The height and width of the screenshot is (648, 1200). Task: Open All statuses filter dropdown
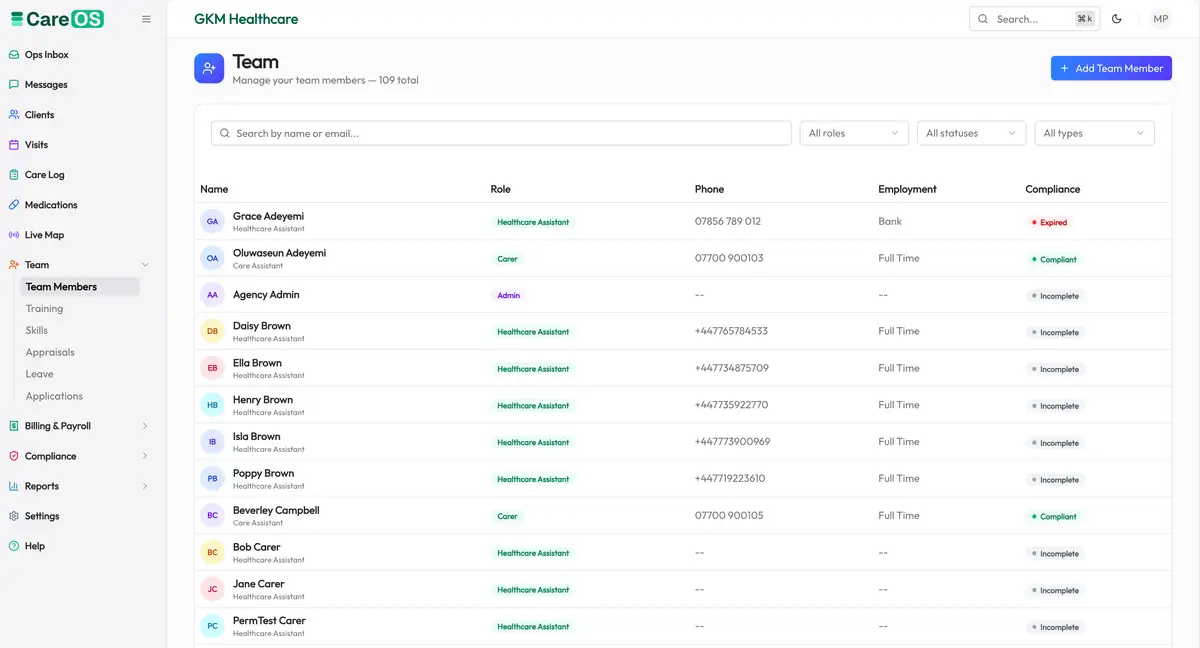[x=971, y=133]
